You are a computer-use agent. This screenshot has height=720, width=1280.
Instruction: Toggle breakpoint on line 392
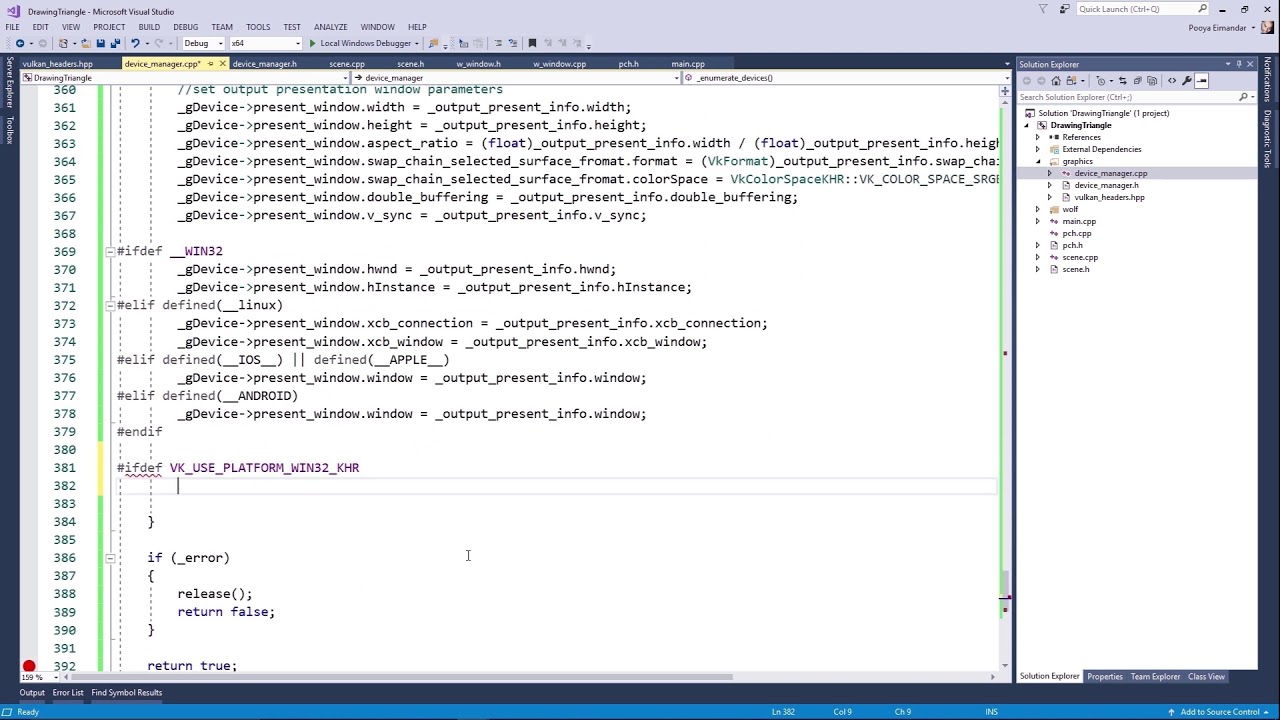[29, 666]
